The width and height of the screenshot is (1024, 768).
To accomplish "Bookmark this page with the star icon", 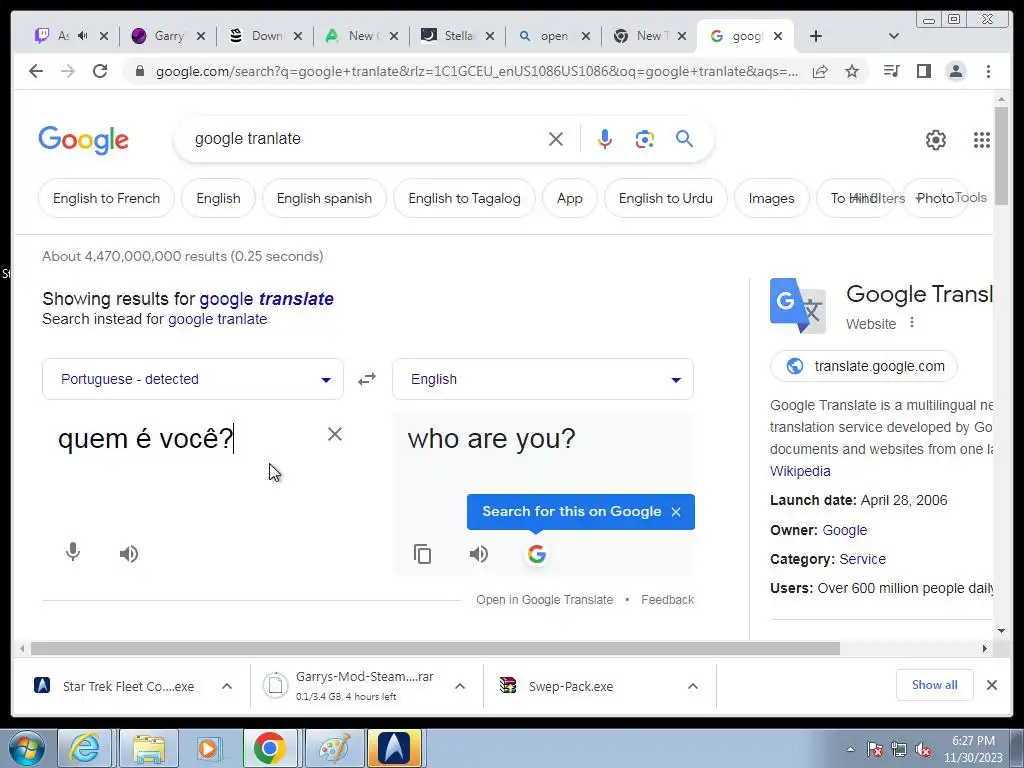I will click(x=852, y=71).
